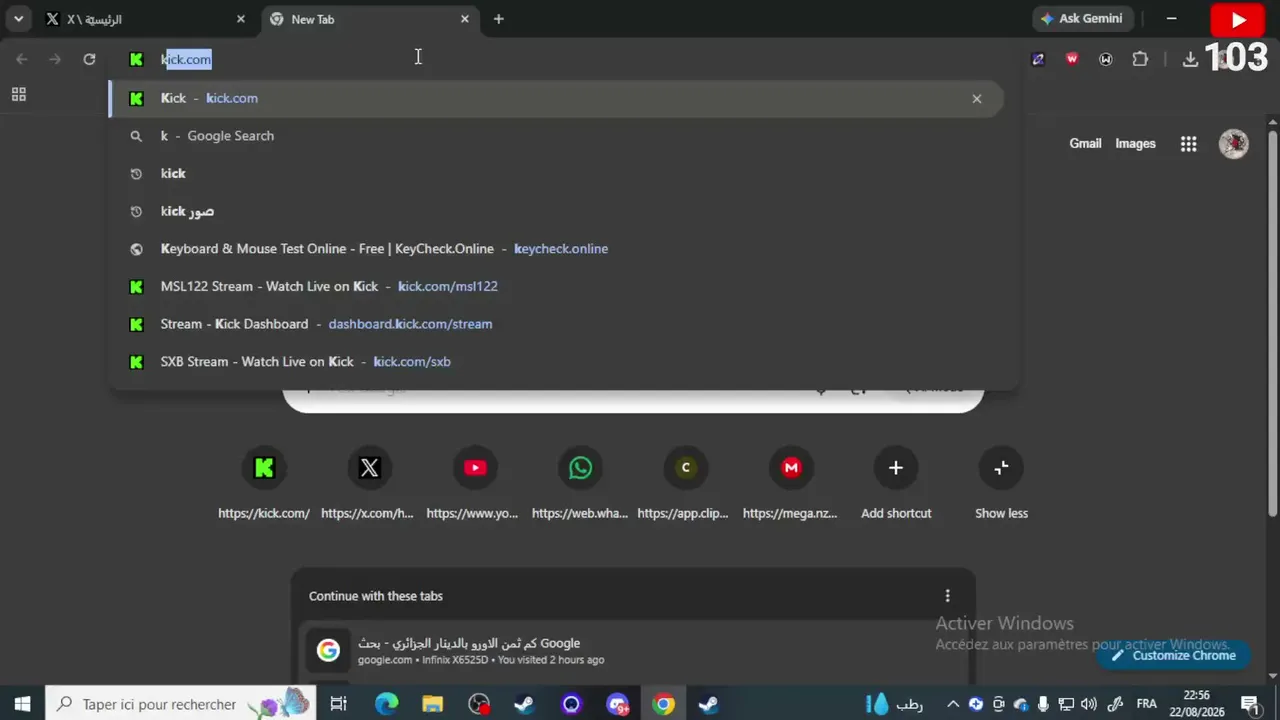Pick the 'kick صور' history suggestion
The height and width of the screenshot is (720, 1280).
[555, 211]
